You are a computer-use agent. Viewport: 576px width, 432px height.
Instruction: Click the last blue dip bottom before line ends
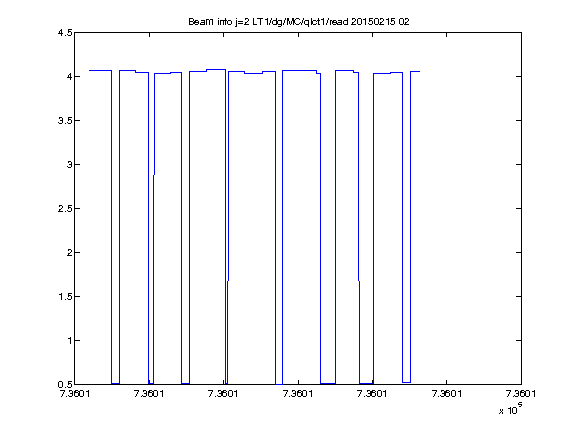406,382
